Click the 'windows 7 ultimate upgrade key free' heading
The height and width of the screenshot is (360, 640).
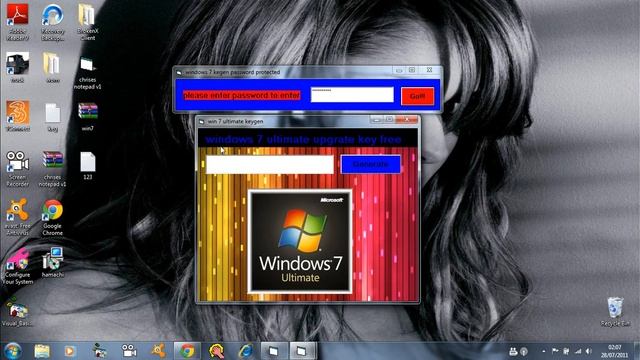303,140
